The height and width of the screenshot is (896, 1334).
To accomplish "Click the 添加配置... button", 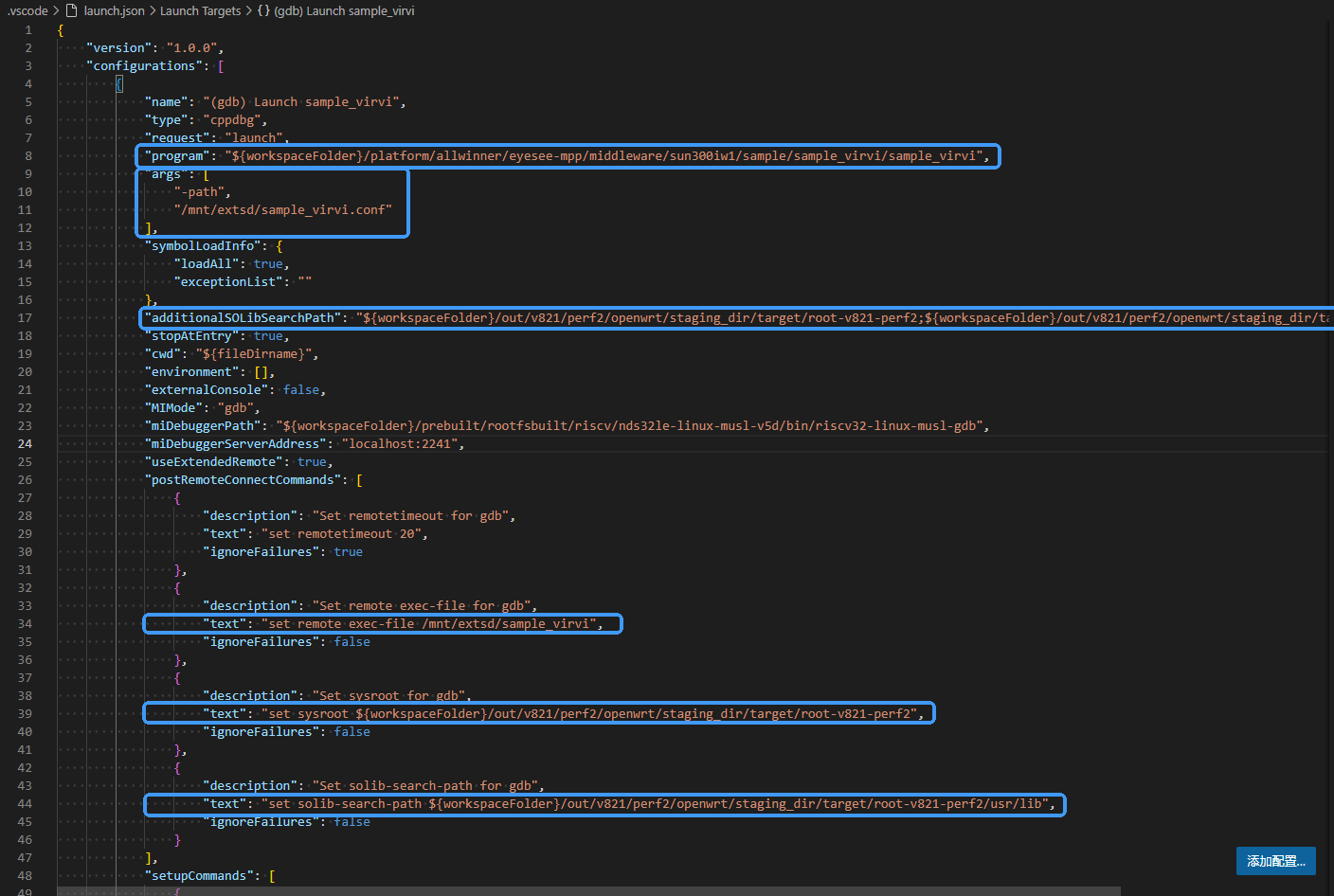I will 1275,861.
